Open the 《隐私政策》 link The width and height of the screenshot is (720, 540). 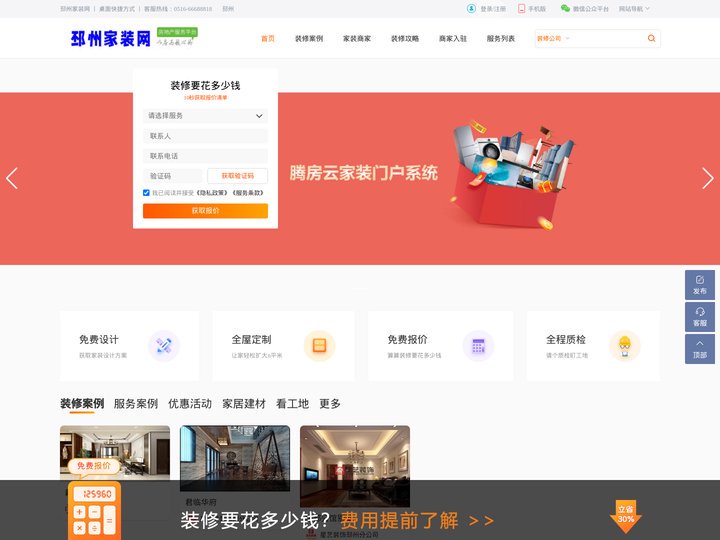pyautogui.click(x=212, y=193)
